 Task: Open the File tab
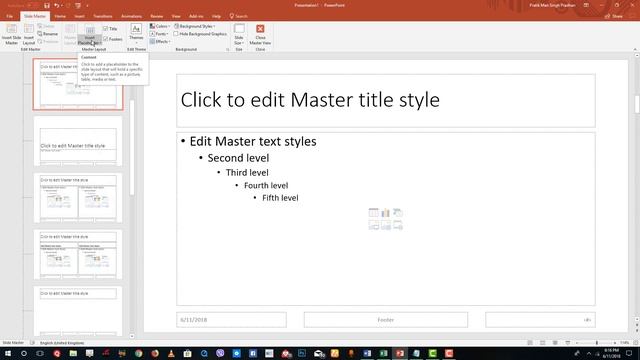tap(9, 16)
